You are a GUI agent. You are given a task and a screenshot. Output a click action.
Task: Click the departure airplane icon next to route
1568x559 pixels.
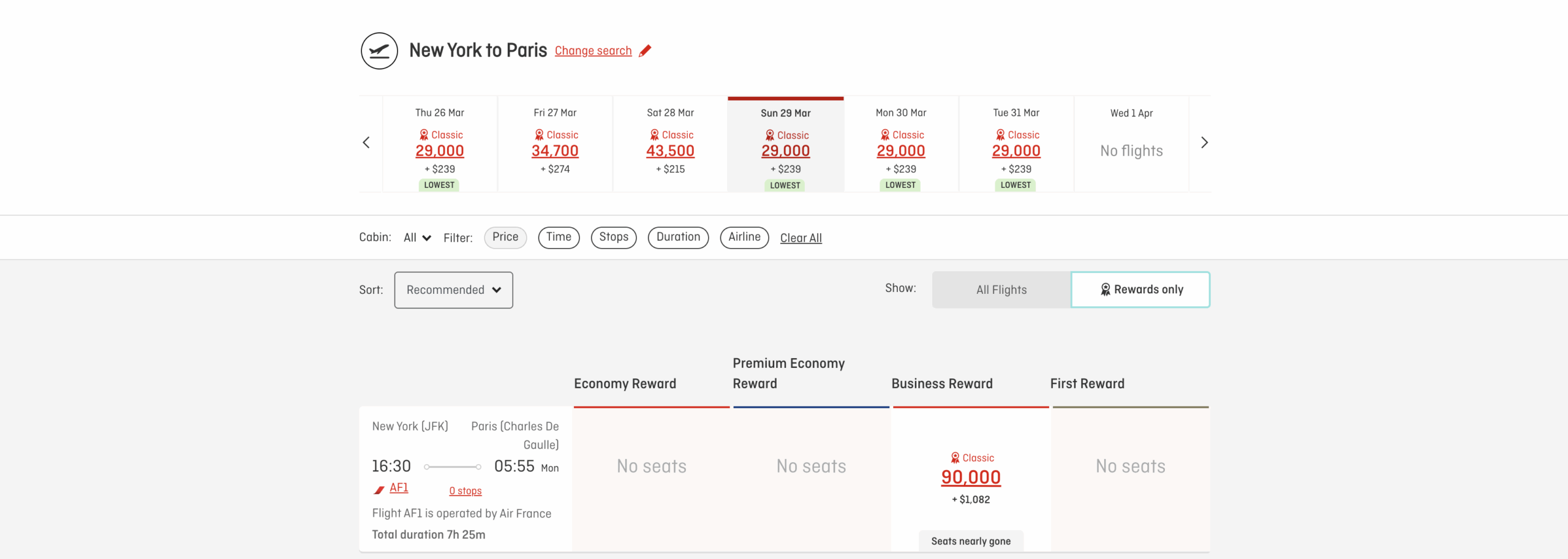(379, 50)
